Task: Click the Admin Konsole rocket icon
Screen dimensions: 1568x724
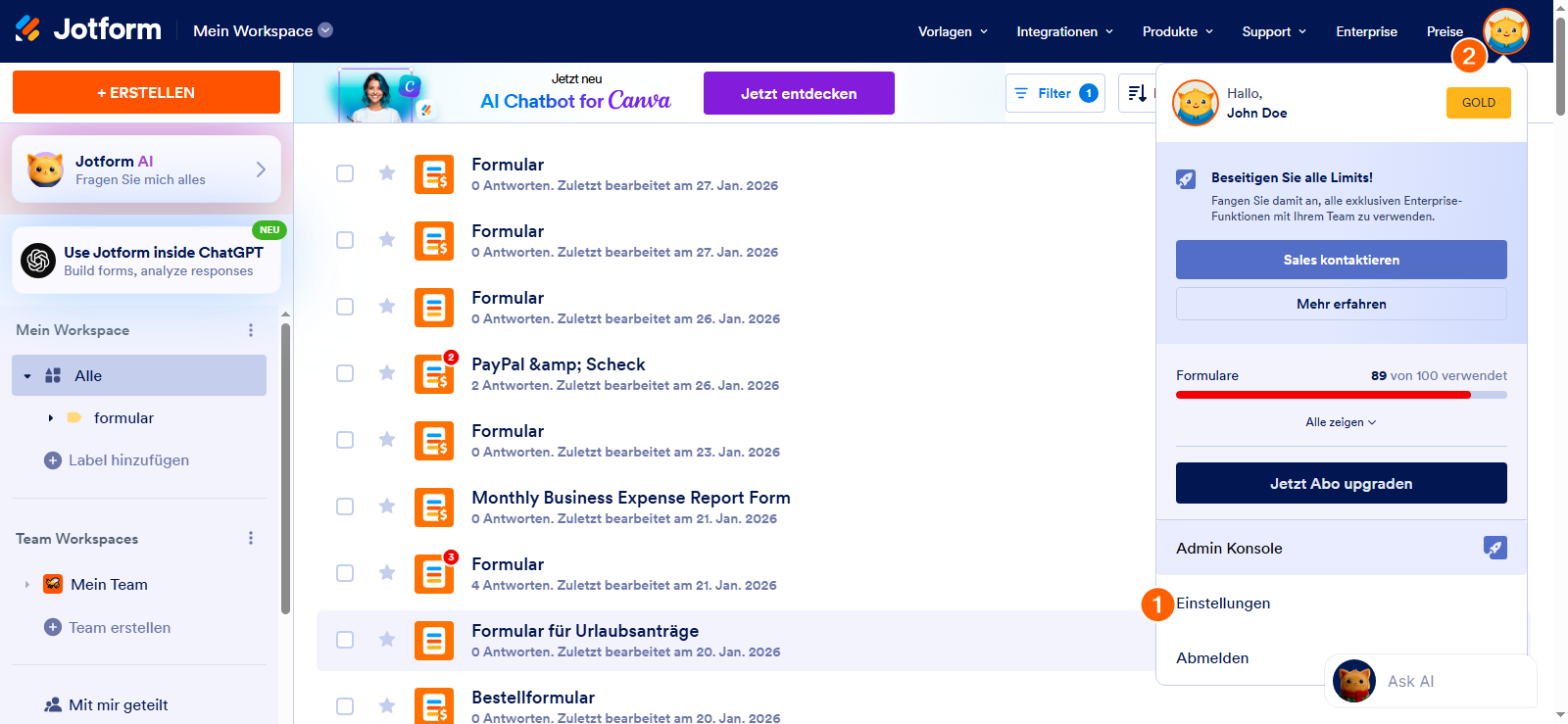Action: point(1494,548)
